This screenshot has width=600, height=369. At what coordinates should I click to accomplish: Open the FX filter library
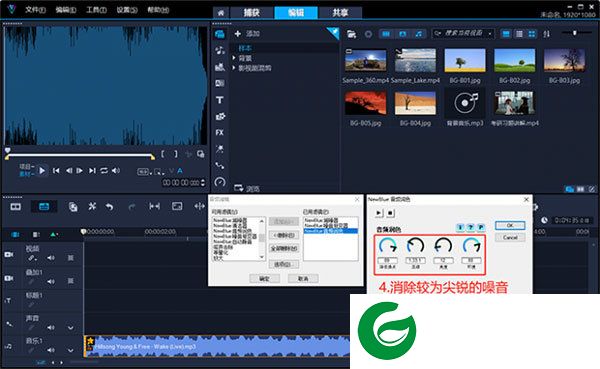(x=220, y=132)
